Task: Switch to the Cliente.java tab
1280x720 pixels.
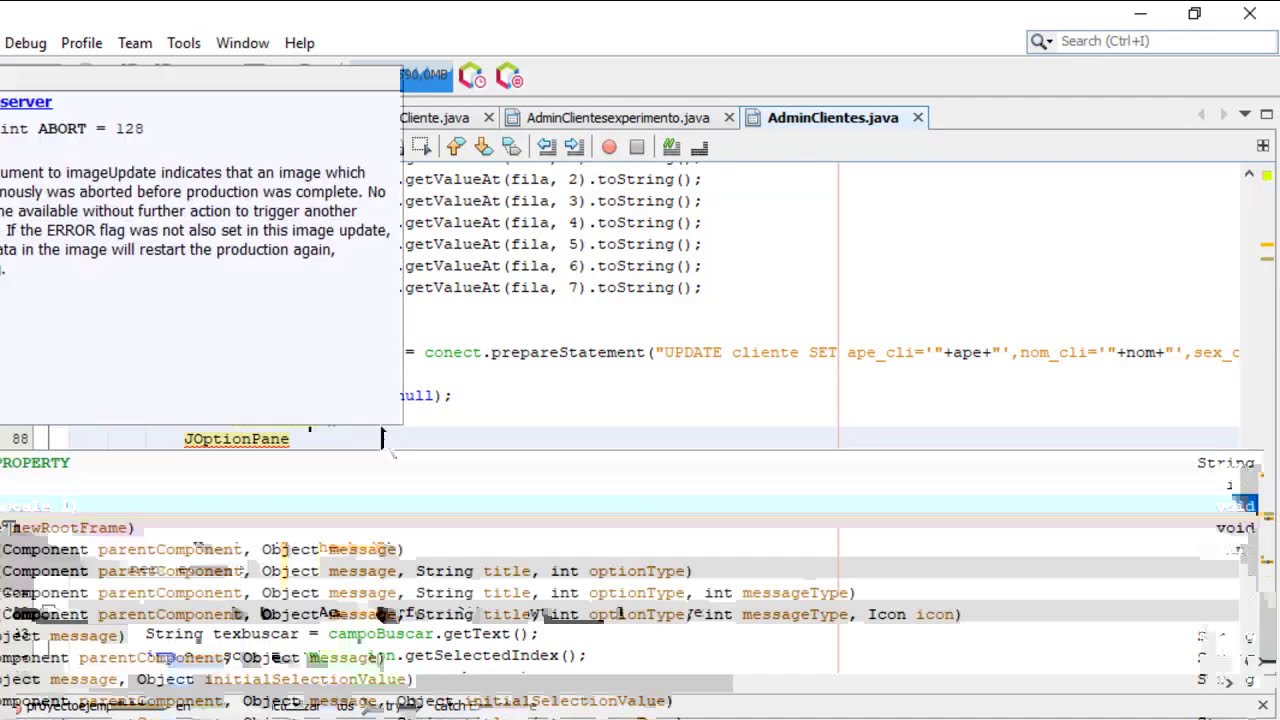Action: coord(435,118)
